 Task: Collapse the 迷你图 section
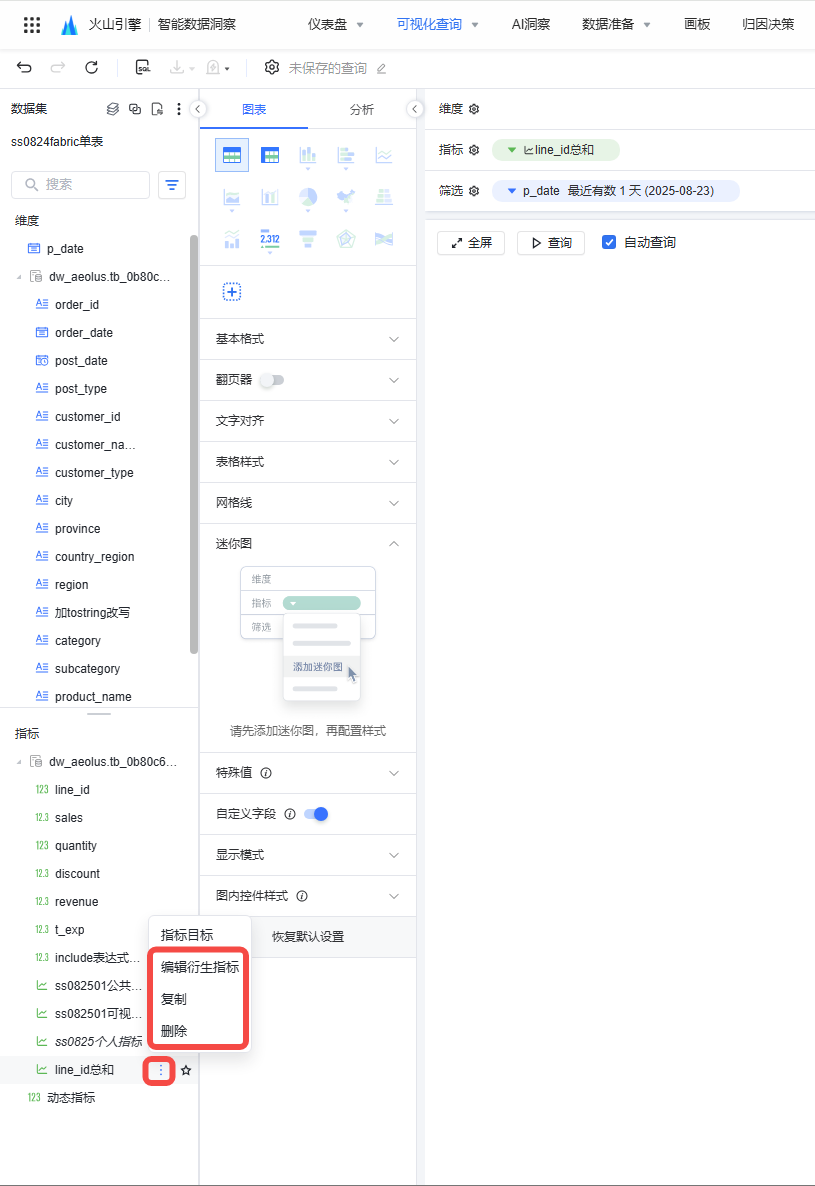click(308, 543)
